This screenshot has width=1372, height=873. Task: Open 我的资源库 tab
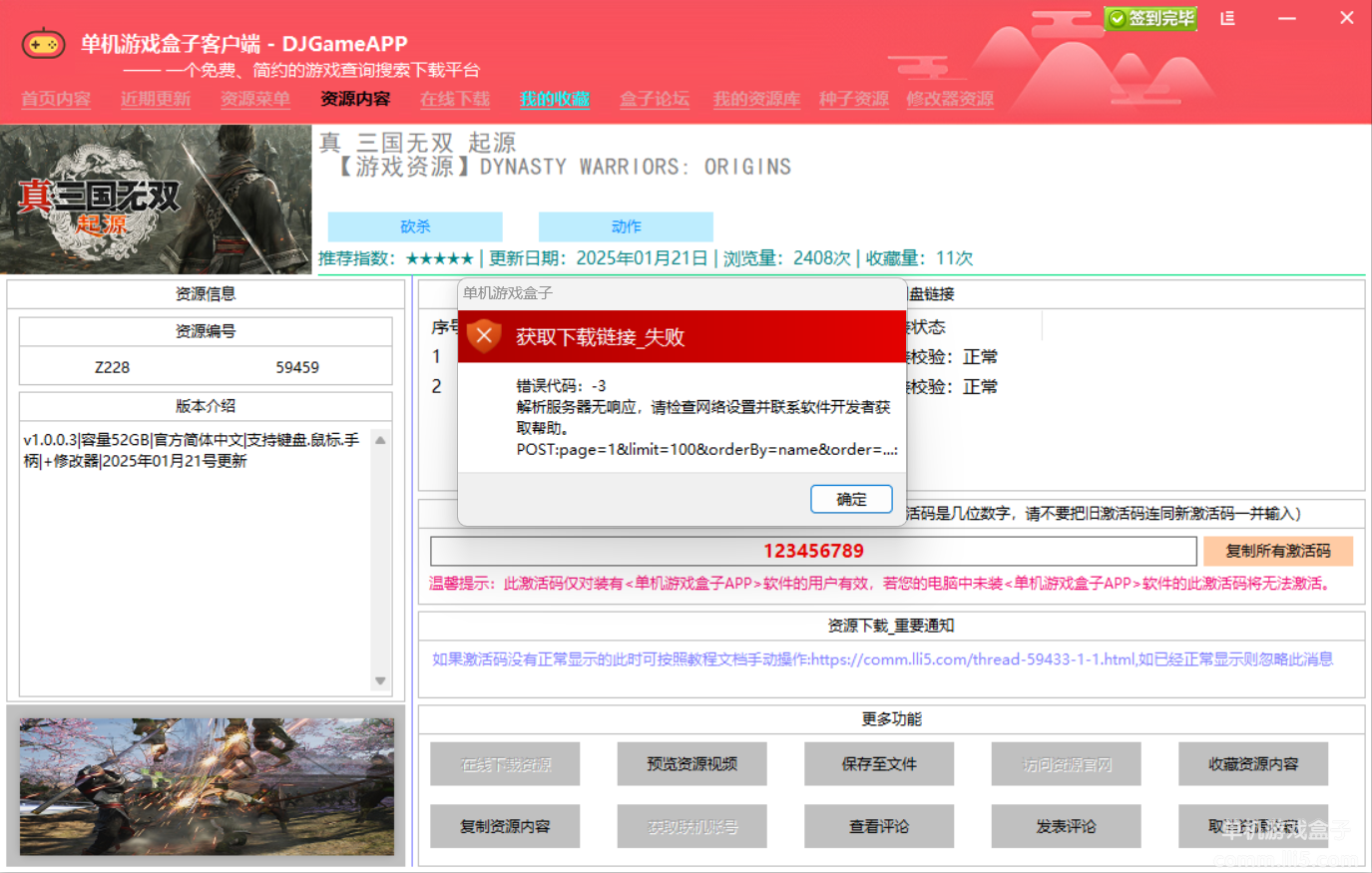[756, 99]
